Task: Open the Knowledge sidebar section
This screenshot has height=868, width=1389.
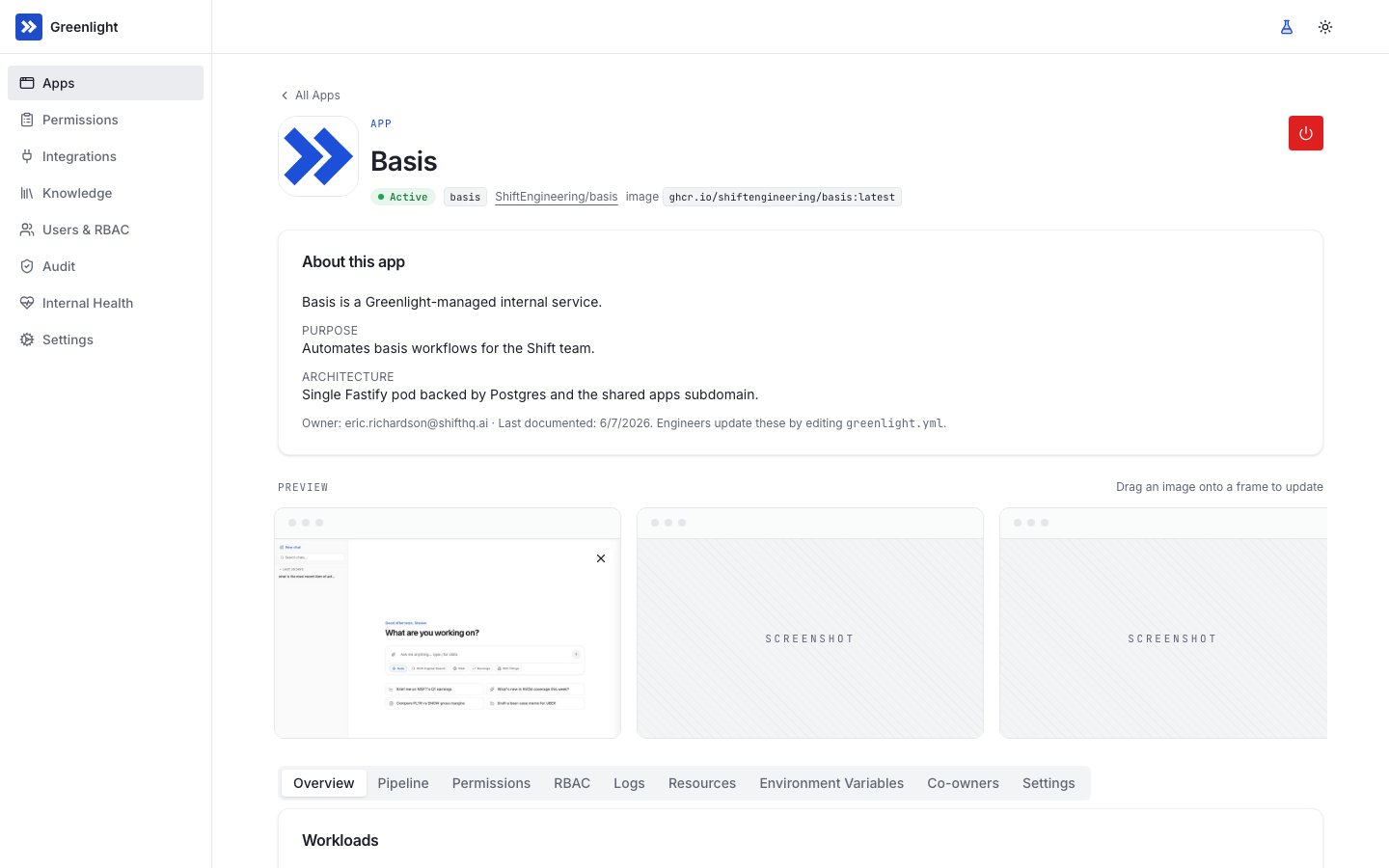Action: click(x=105, y=193)
